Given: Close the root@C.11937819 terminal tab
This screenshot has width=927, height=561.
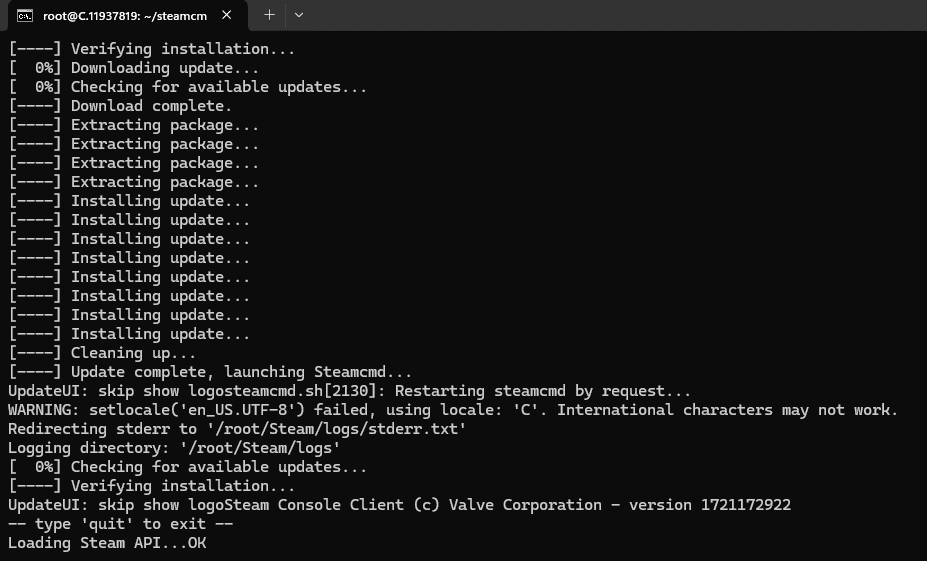Looking at the screenshot, I should 226,15.
